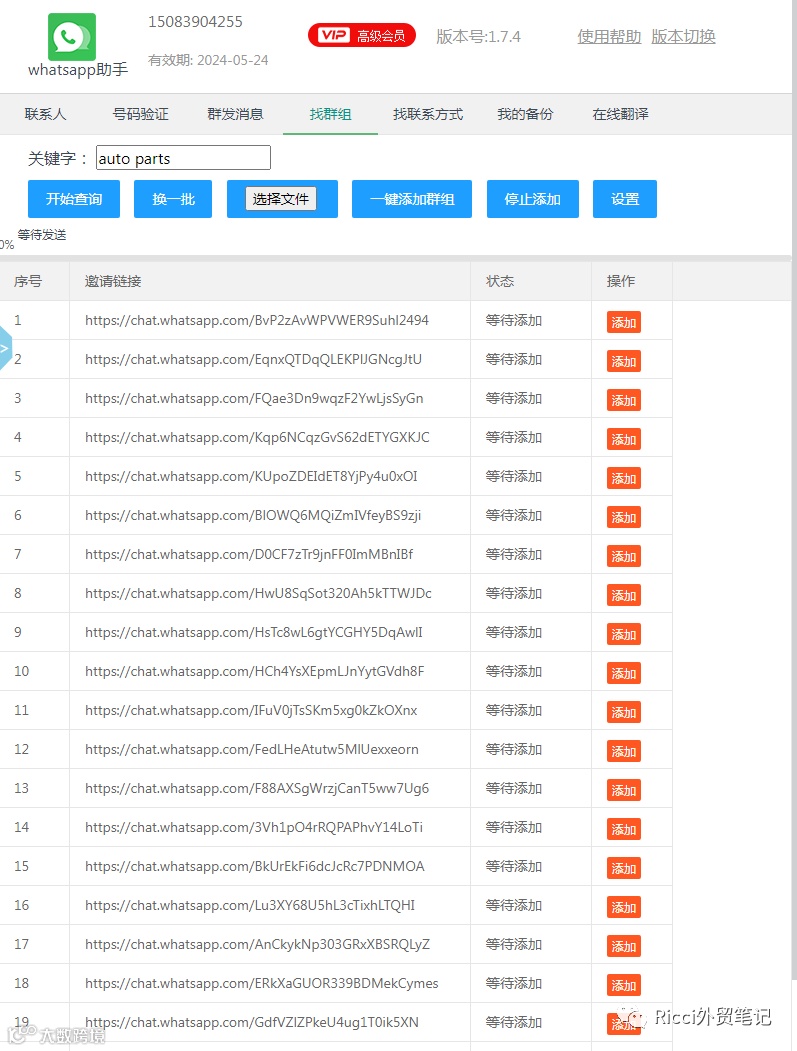Select the link ending Kqp6NCqzGvS62dETYGXKJC

coord(257,437)
